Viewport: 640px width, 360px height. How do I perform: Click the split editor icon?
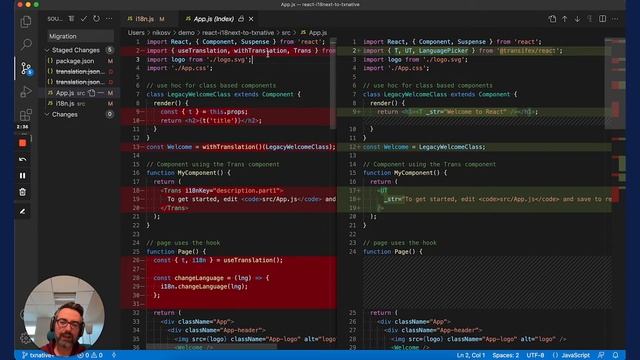tap(602, 19)
